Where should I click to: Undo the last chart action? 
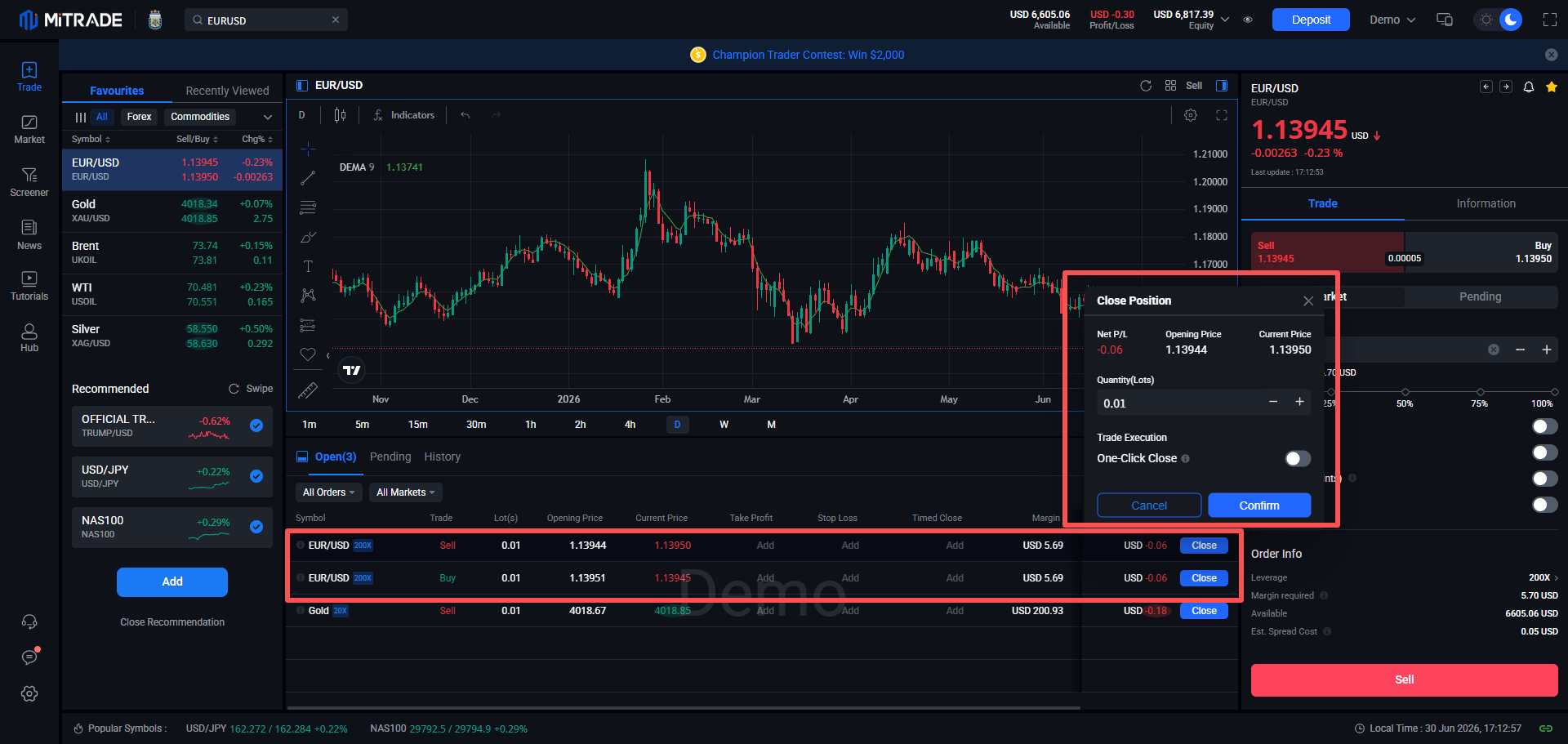(x=465, y=115)
